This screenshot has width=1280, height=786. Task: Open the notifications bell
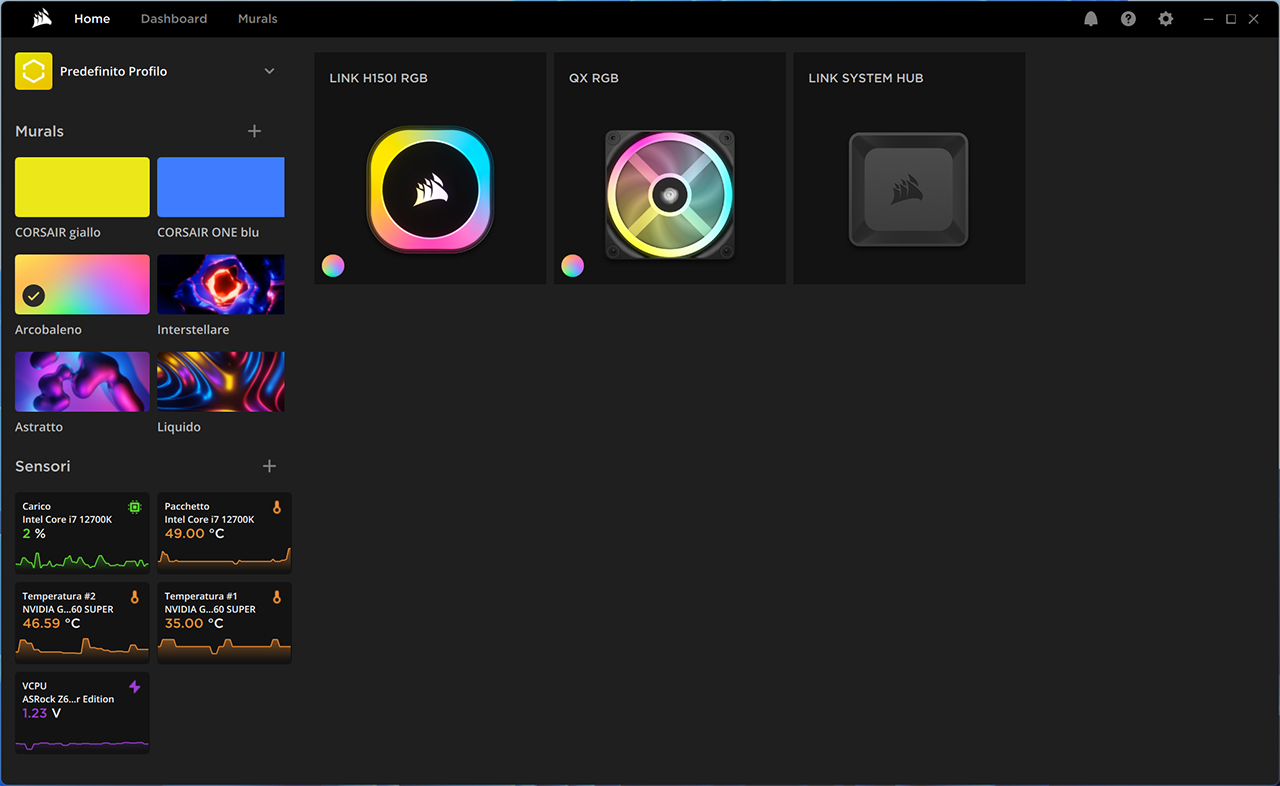point(1091,19)
